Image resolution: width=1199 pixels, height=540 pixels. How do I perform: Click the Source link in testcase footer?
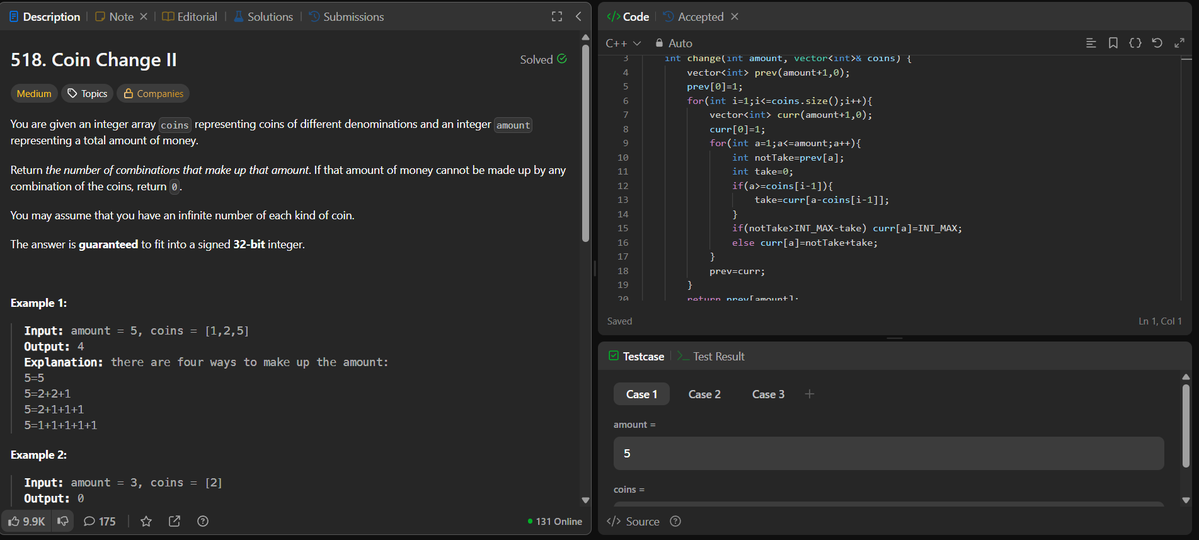pos(633,522)
